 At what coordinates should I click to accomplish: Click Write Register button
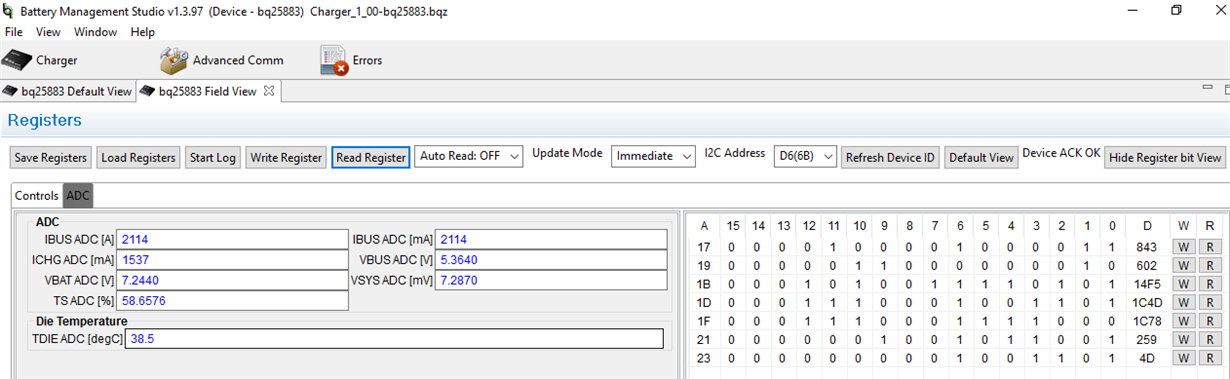click(286, 157)
